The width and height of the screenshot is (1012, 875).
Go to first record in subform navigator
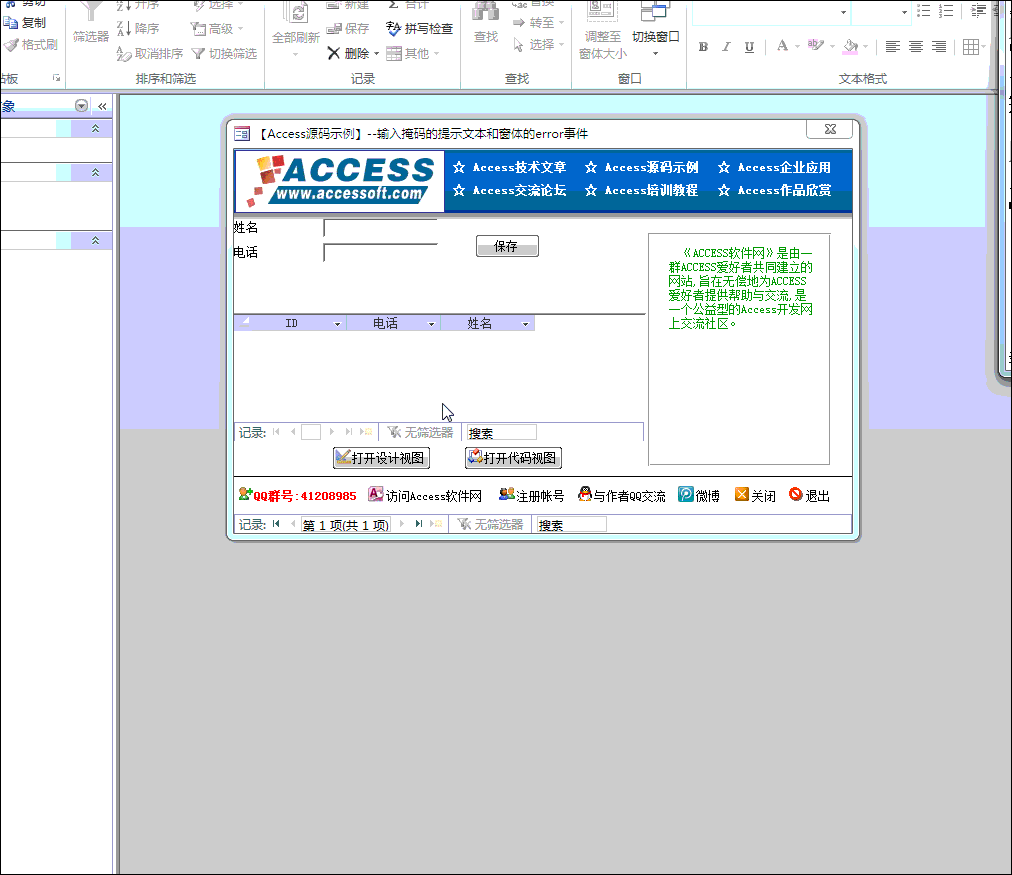tap(276, 432)
